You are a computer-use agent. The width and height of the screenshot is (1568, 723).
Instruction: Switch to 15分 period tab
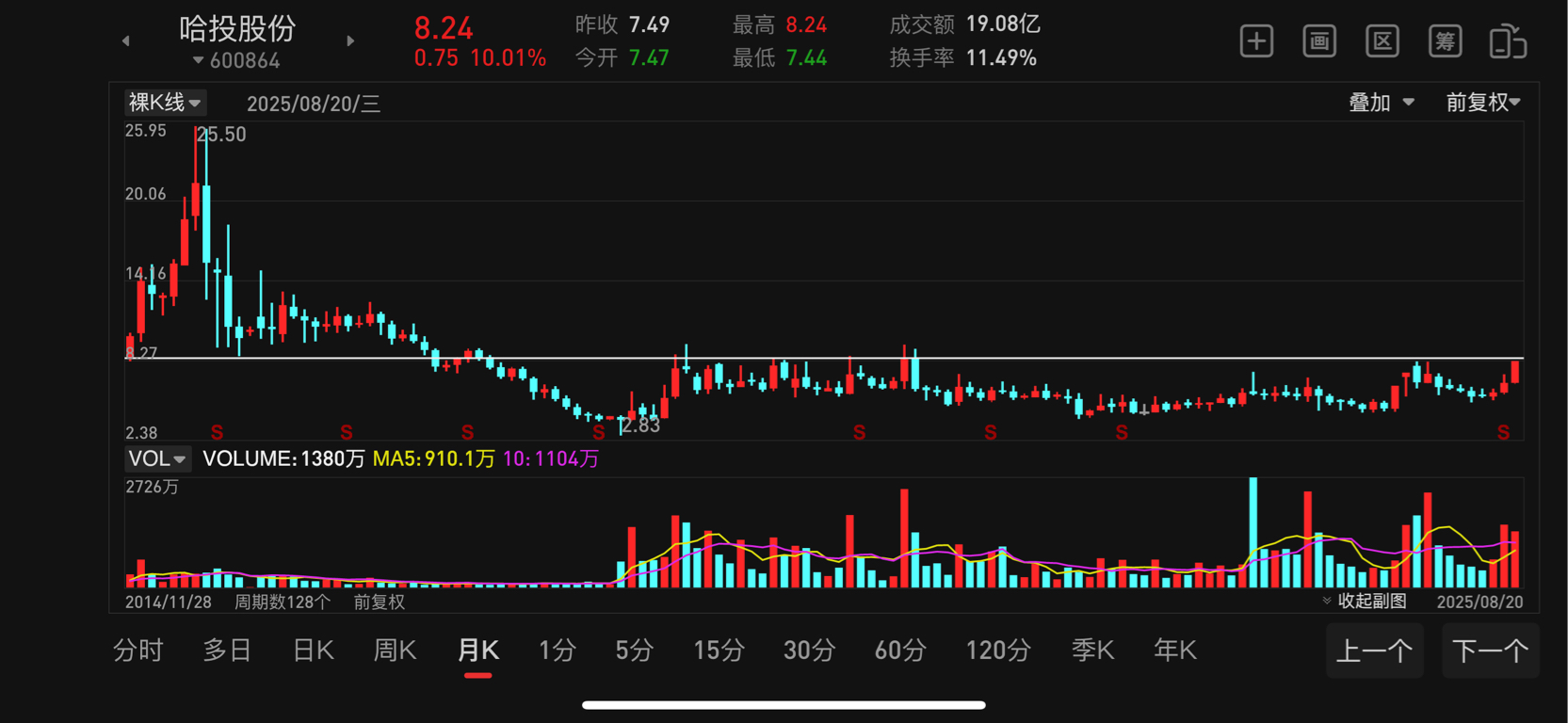click(719, 651)
